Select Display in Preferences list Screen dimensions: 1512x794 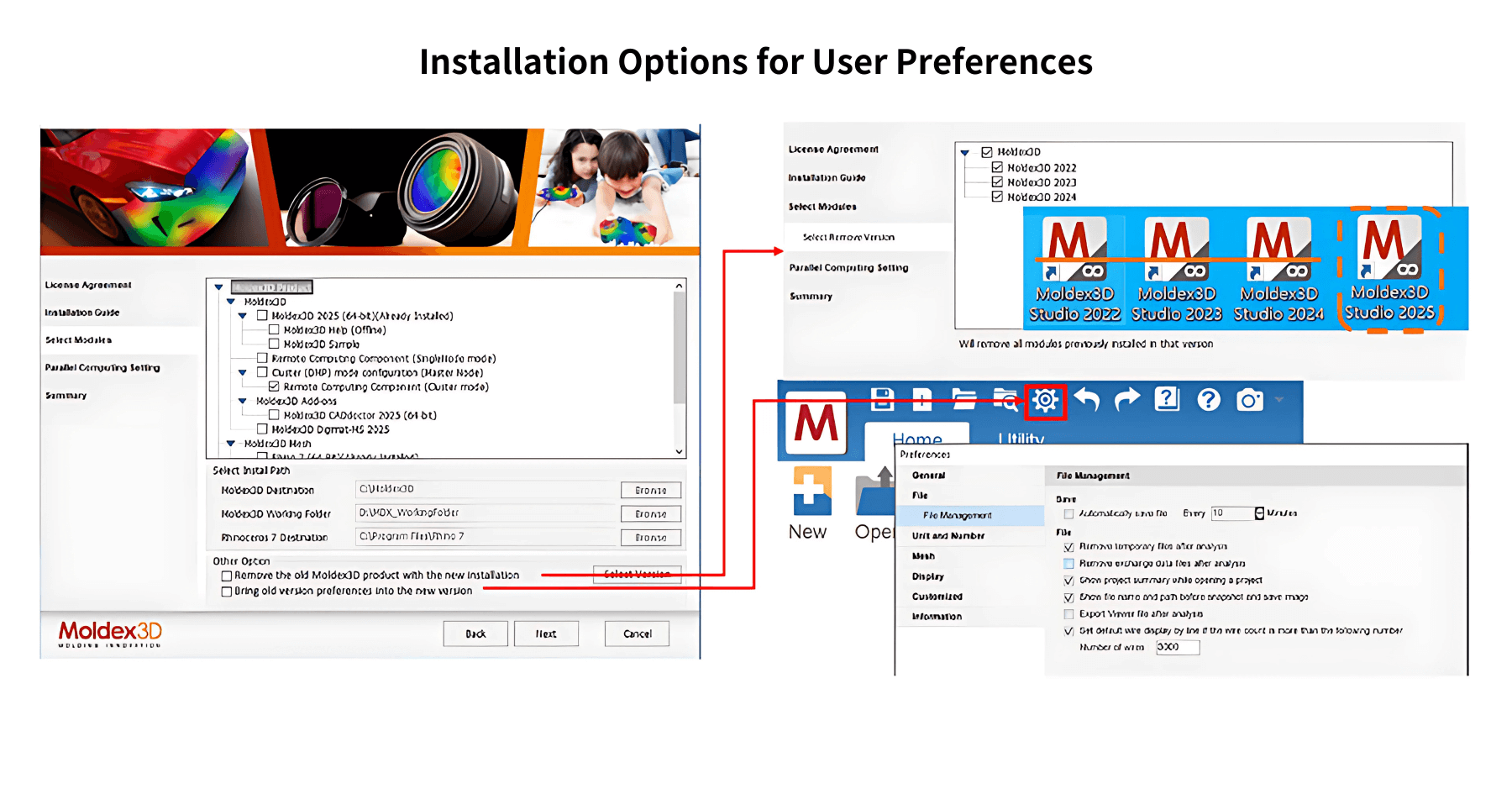tap(928, 576)
